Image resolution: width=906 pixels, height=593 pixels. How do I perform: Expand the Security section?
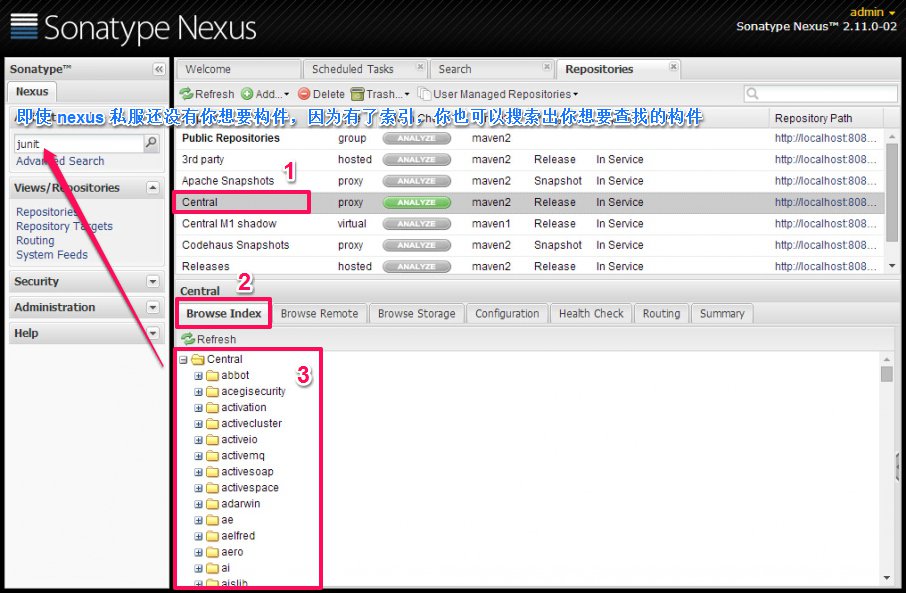coord(153,281)
